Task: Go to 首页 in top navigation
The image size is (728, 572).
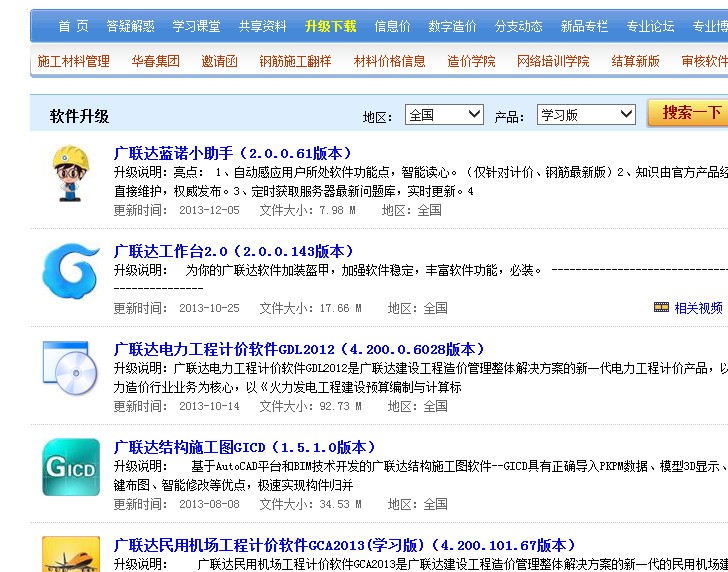Action: 73,26
